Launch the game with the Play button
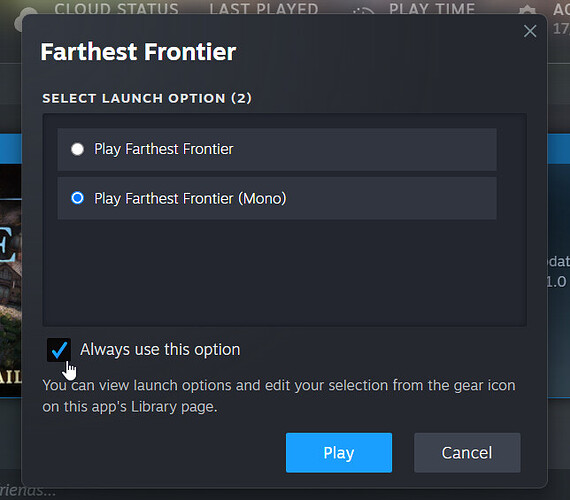The height and width of the screenshot is (500, 570). 339,453
